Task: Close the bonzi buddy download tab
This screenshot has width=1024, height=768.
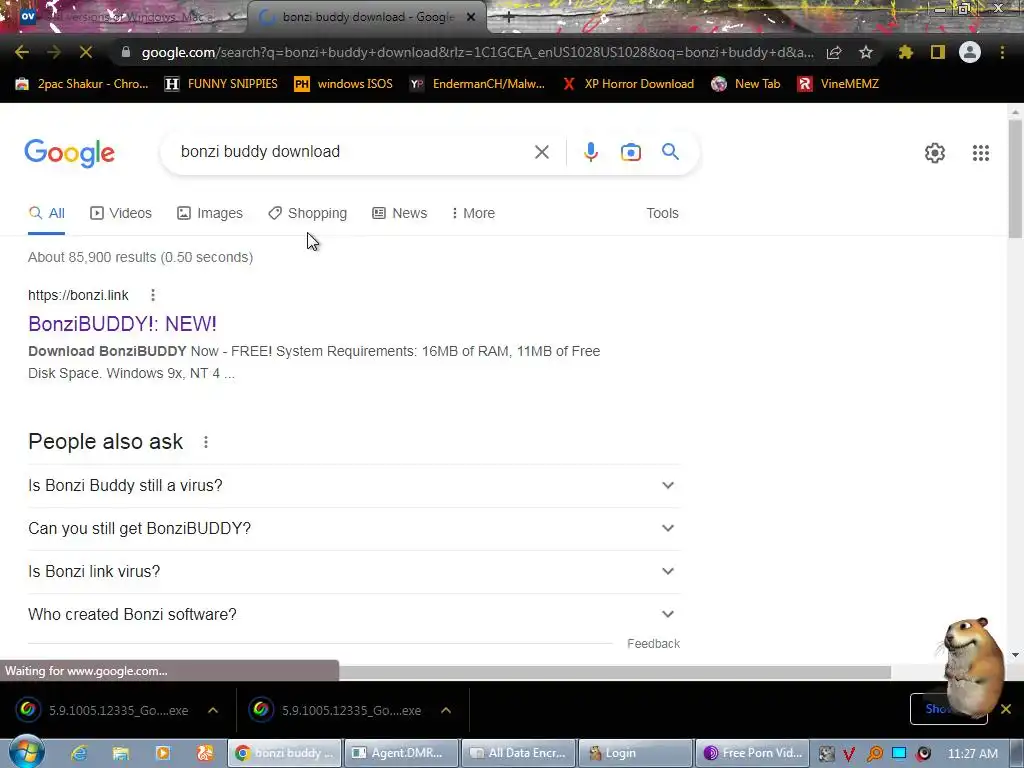Action: click(x=471, y=17)
